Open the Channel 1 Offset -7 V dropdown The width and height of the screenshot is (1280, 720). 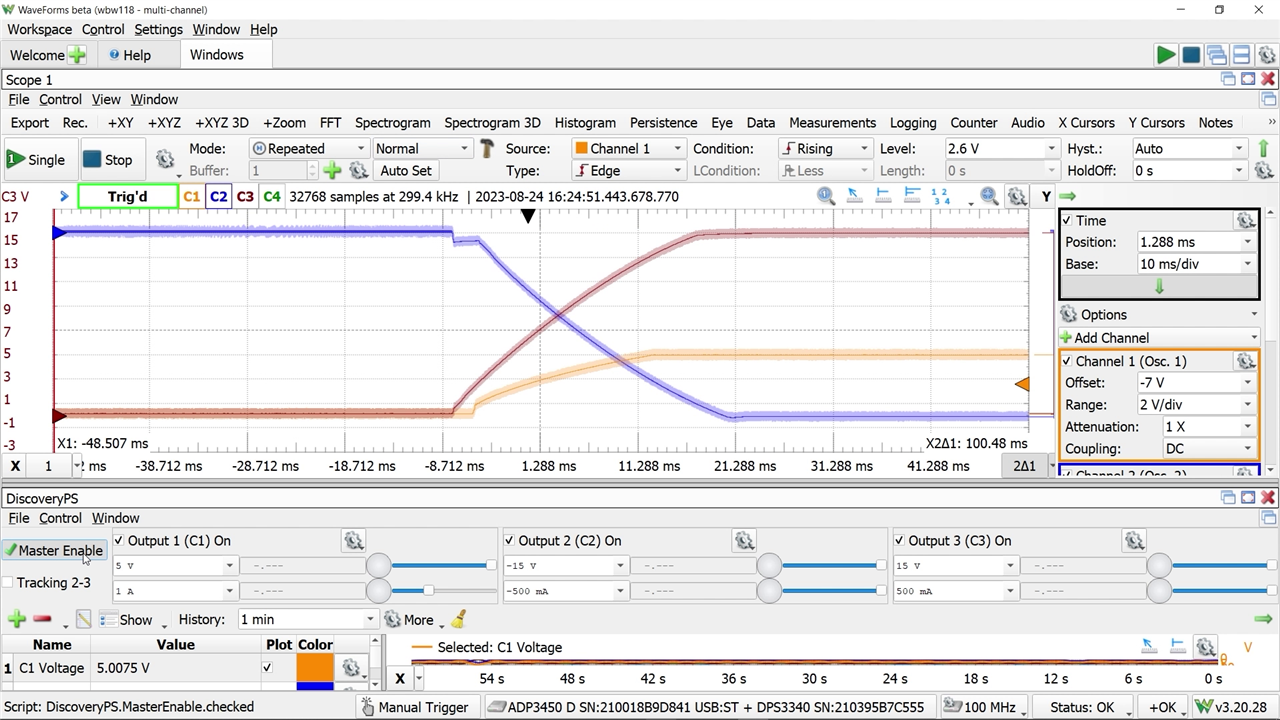pyautogui.click(x=1195, y=383)
